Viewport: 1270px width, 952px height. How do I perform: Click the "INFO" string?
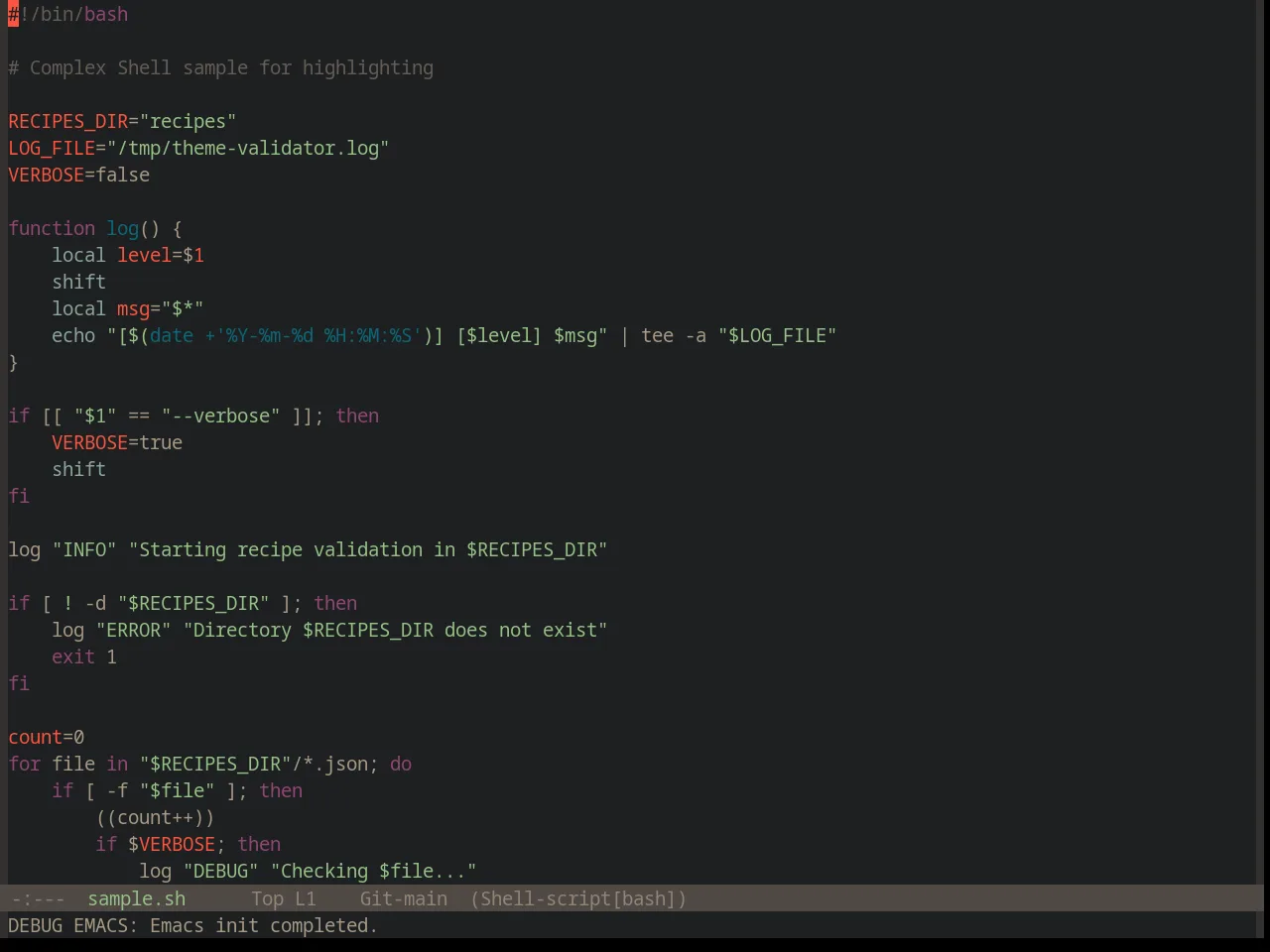tap(84, 549)
